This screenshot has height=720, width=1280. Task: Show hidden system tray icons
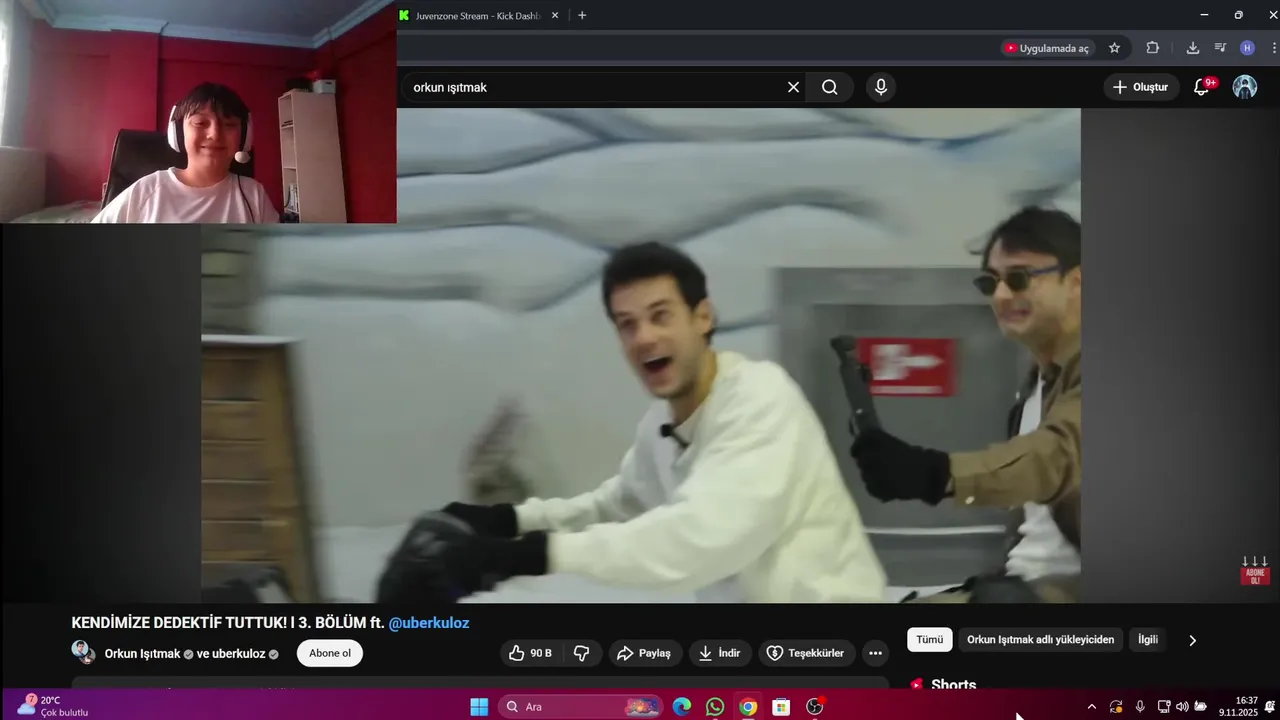pyautogui.click(x=1091, y=707)
